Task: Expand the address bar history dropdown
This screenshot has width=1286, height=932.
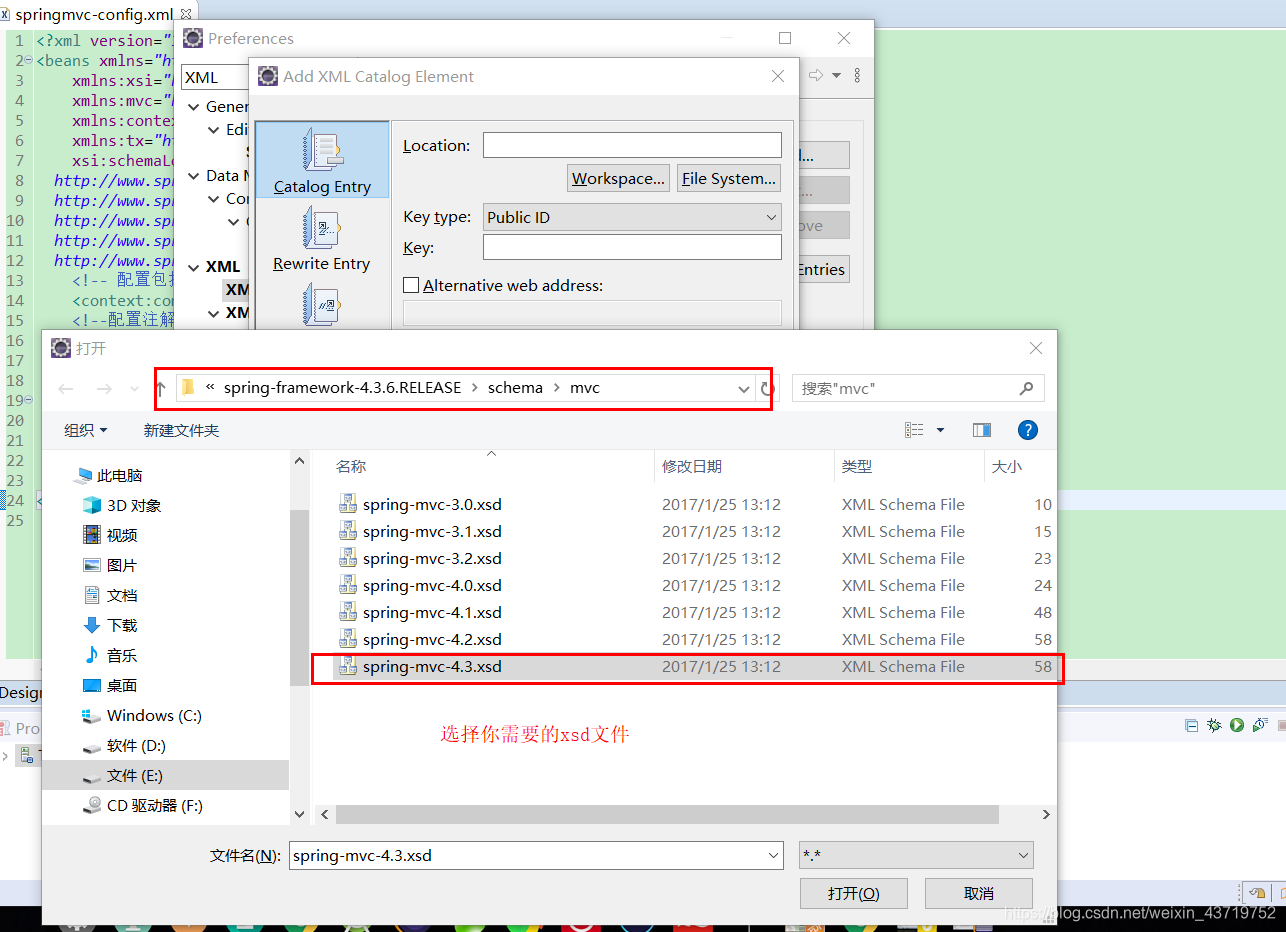Action: pyautogui.click(x=743, y=389)
